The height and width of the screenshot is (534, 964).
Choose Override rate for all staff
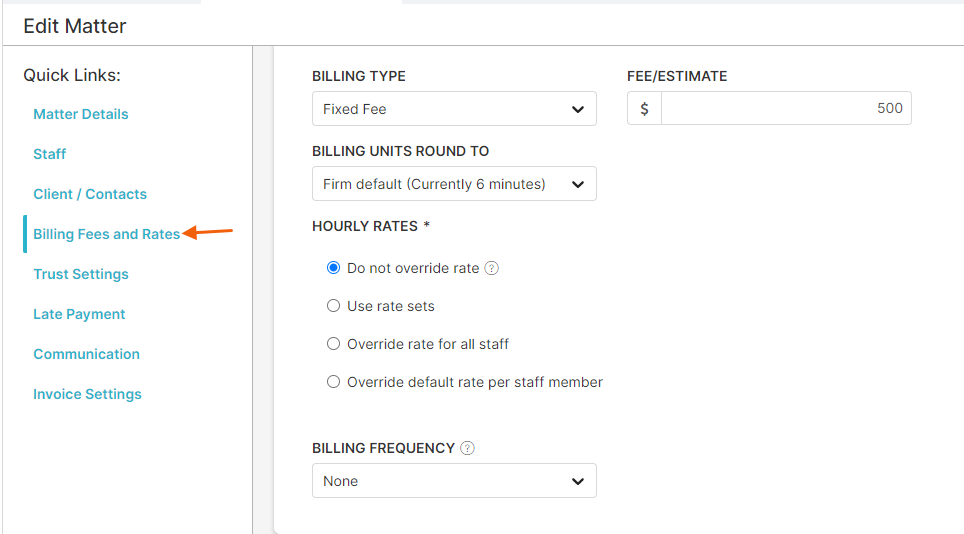point(333,344)
